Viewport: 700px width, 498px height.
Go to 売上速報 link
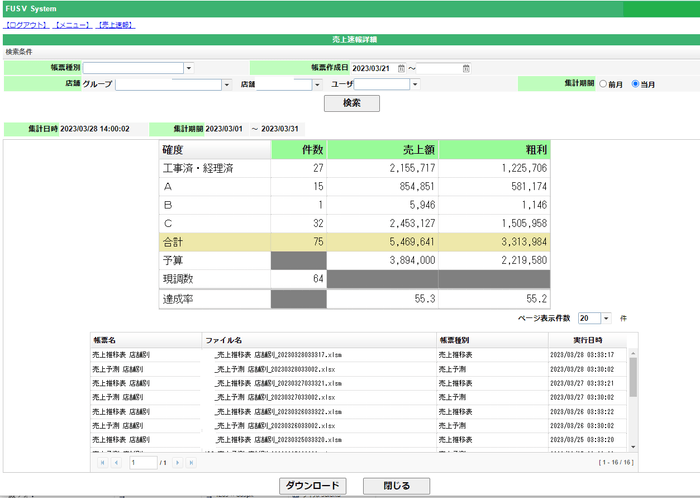click(116, 24)
